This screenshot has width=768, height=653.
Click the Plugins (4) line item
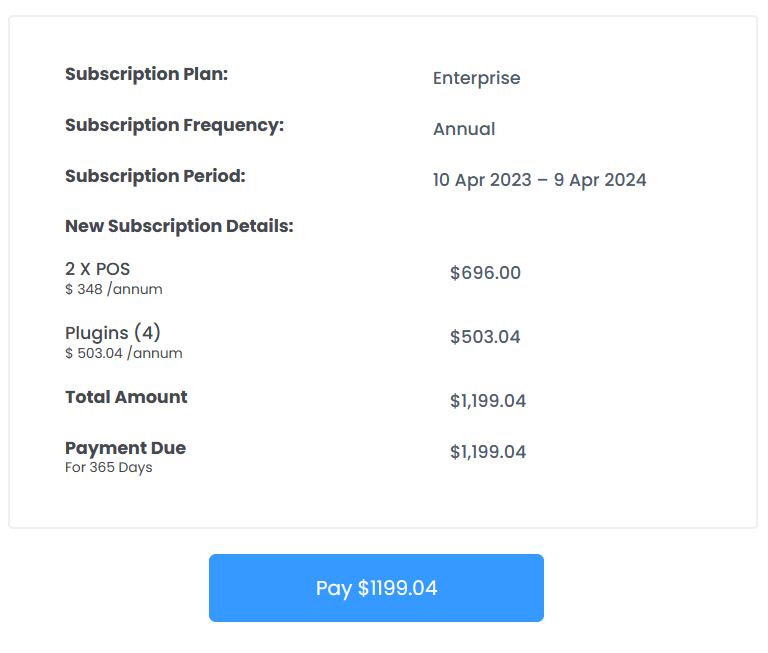[x=113, y=333]
